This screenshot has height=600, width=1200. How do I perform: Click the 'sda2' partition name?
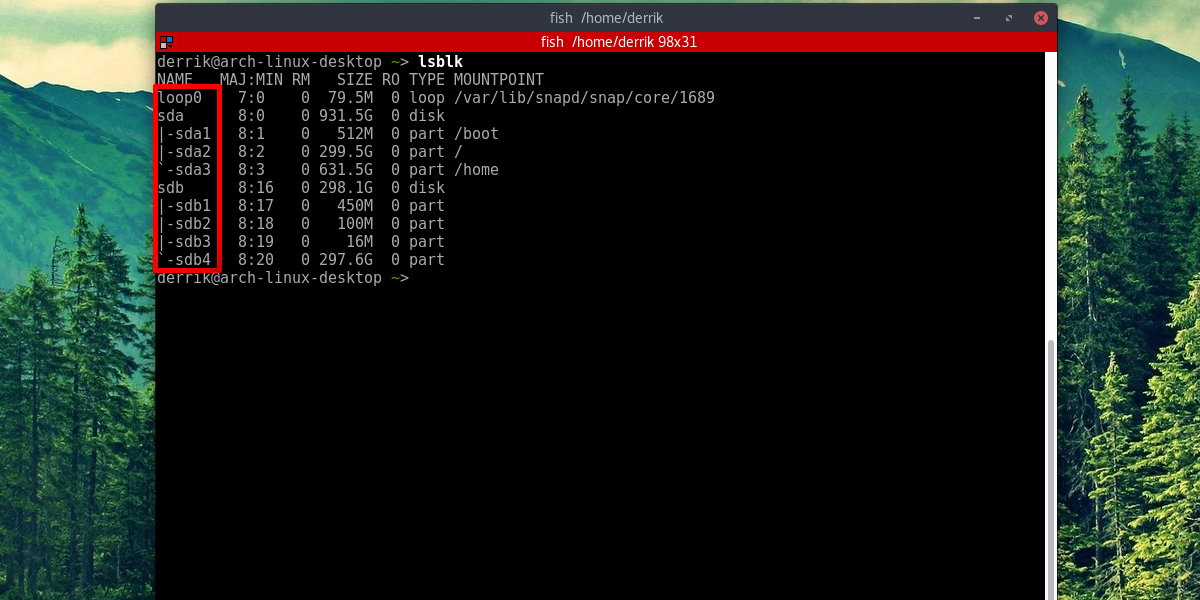click(x=193, y=152)
